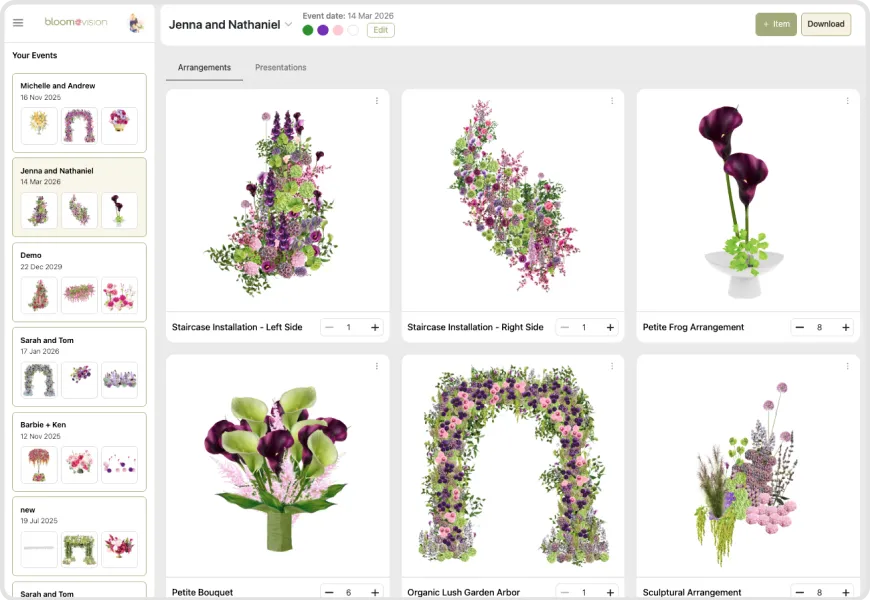Screen dimensions: 870x600
Task: Open the Barbie + Ken event
Action: pyautogui.click(x=79, y=452)
